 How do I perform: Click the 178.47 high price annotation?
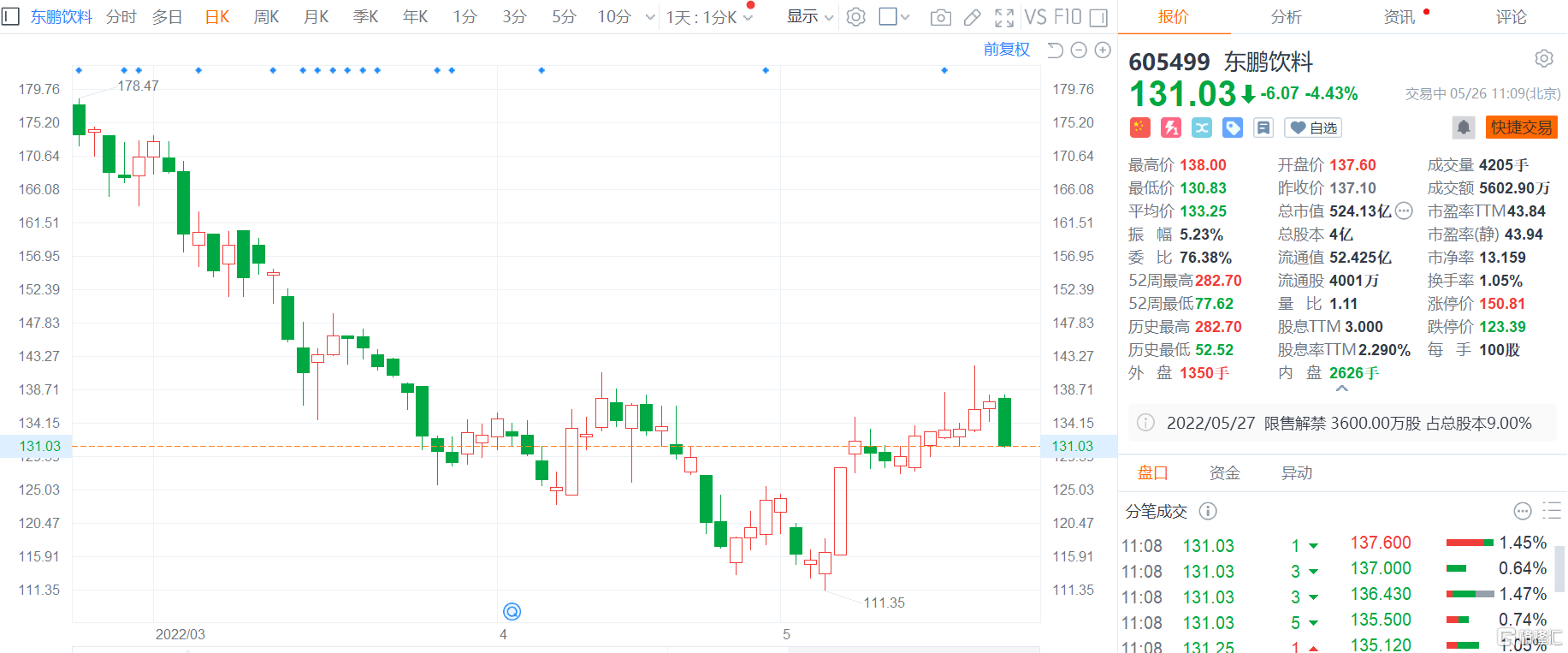coord(138,86)
